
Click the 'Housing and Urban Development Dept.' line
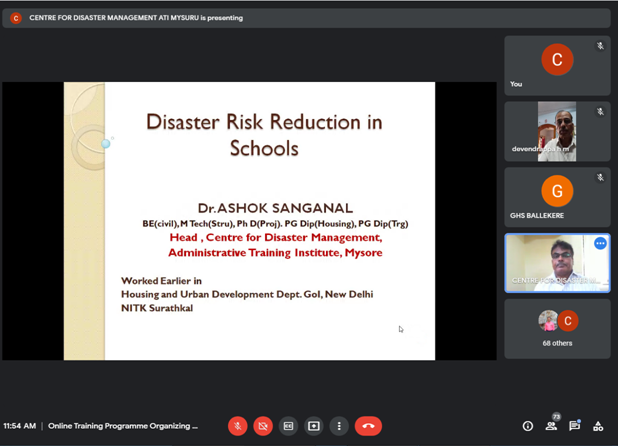tap(247, 294)
